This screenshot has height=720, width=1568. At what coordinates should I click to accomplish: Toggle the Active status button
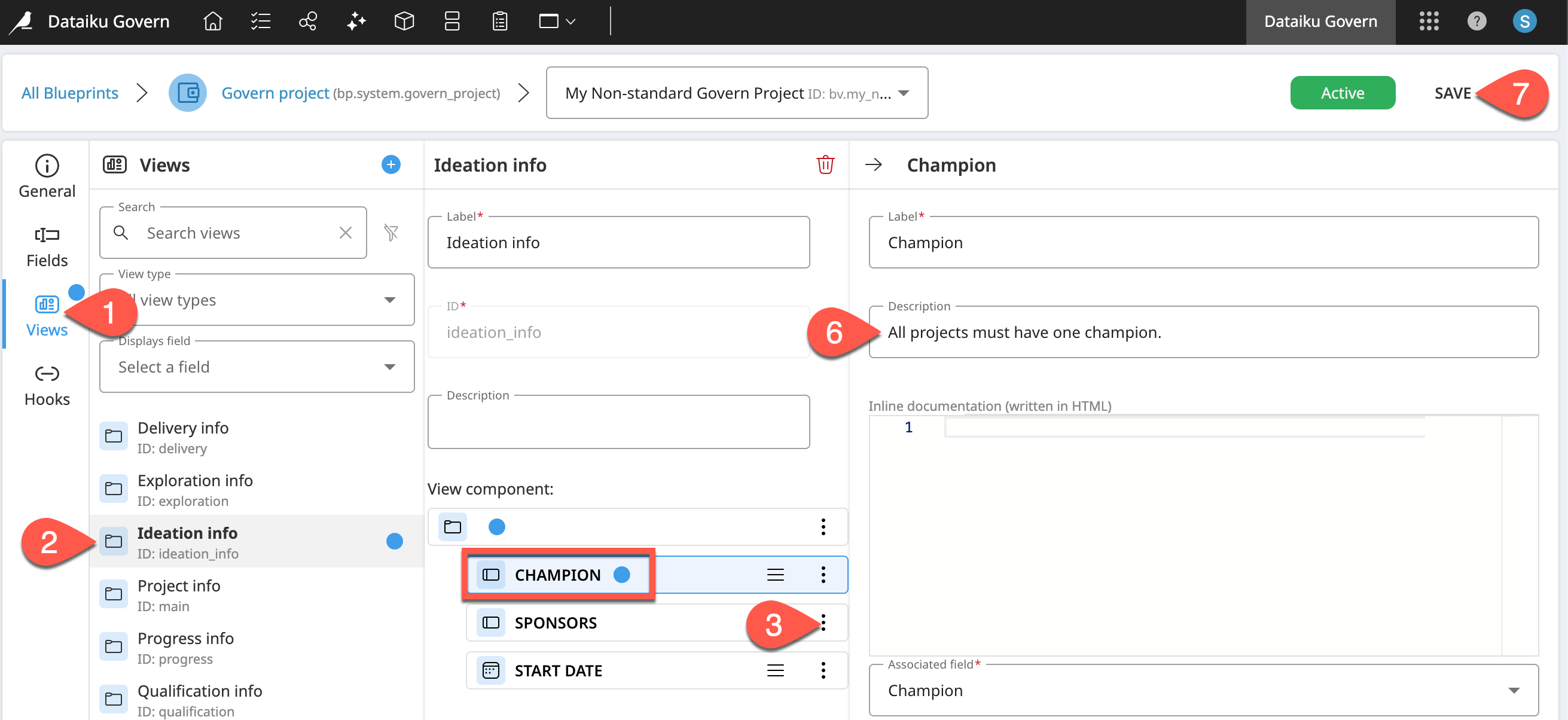pos(1342,93)
